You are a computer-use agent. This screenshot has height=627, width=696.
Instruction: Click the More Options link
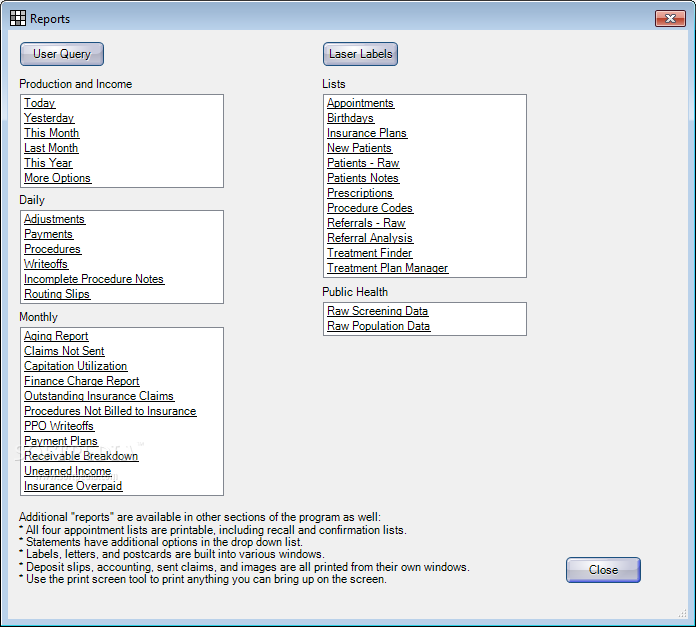[57, 178]
